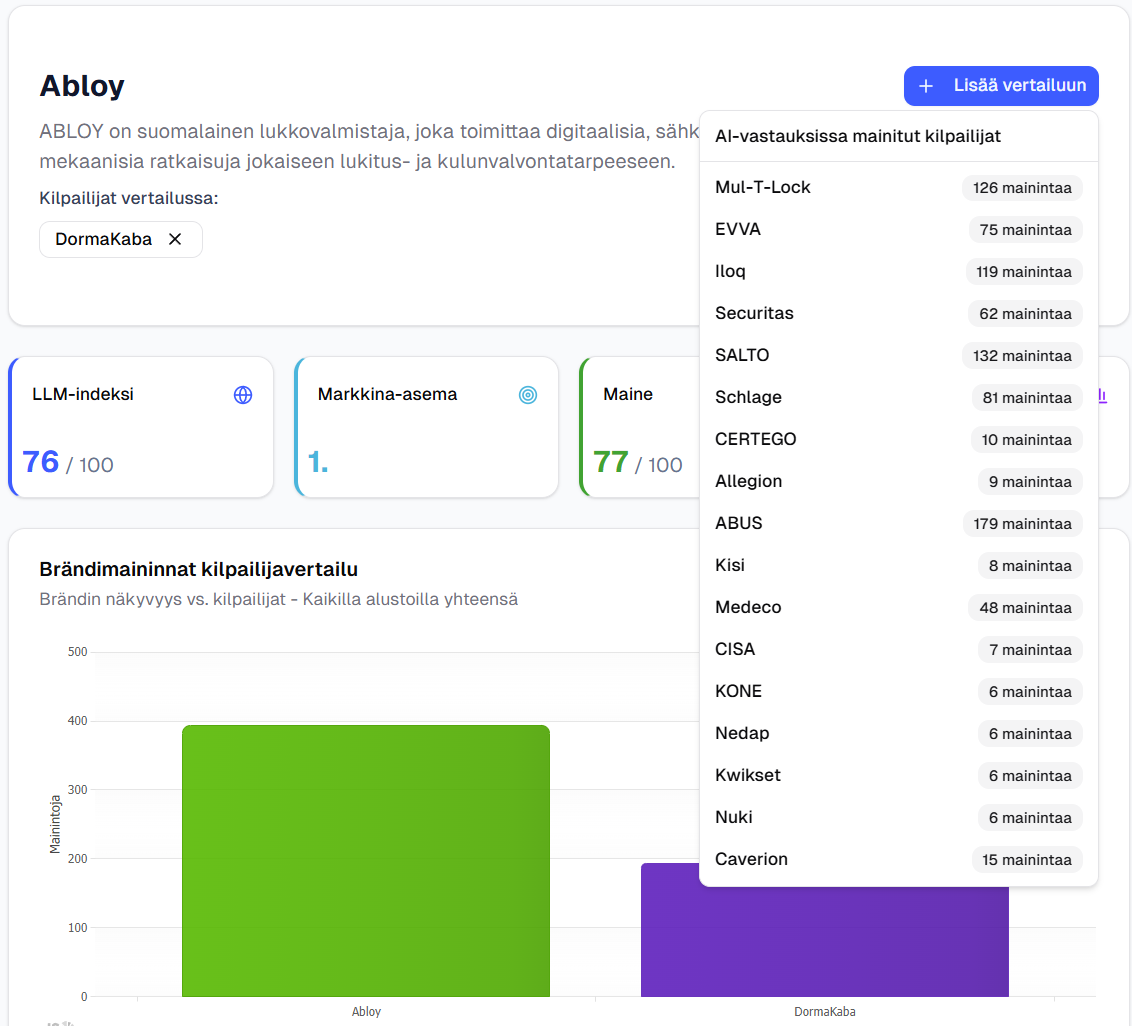1132x1026 pixels.
Task: Choose Iloq in the competitor list
Action: (x=730, y=271)
